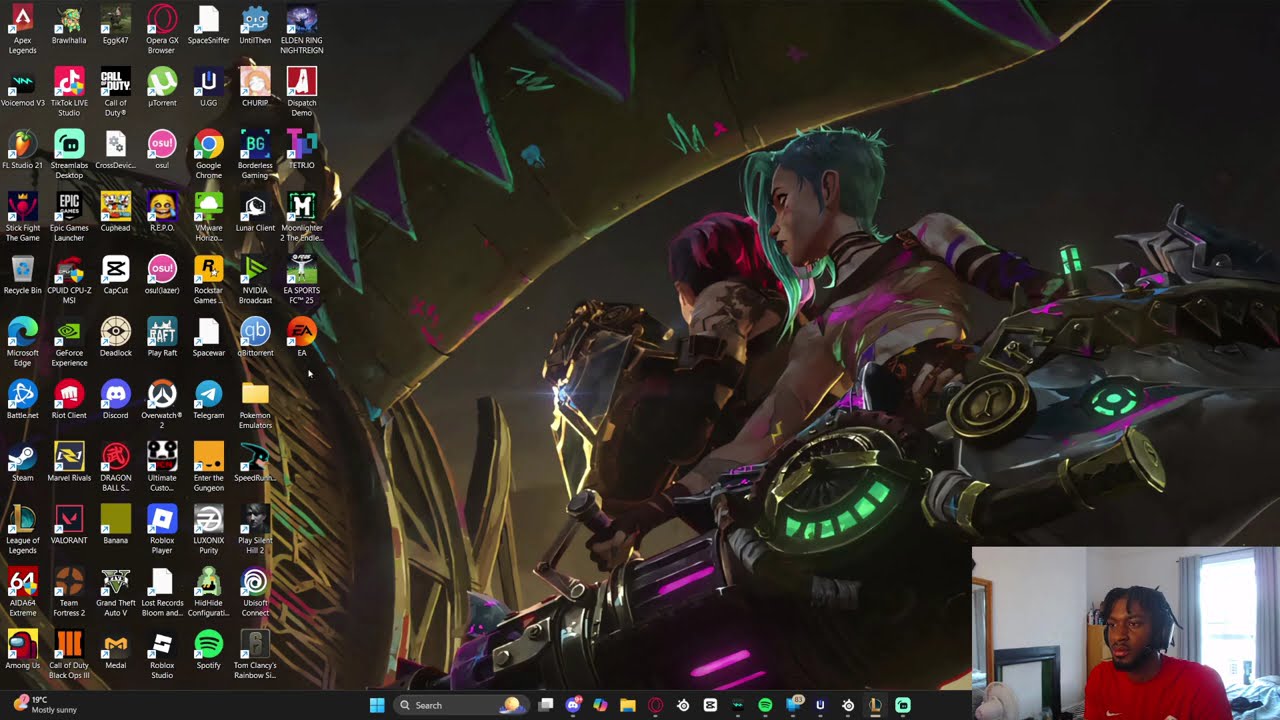Screen dimensions: 1280x720
Task: Select the Medal desktop shortcut
Action: pos(115,649)
